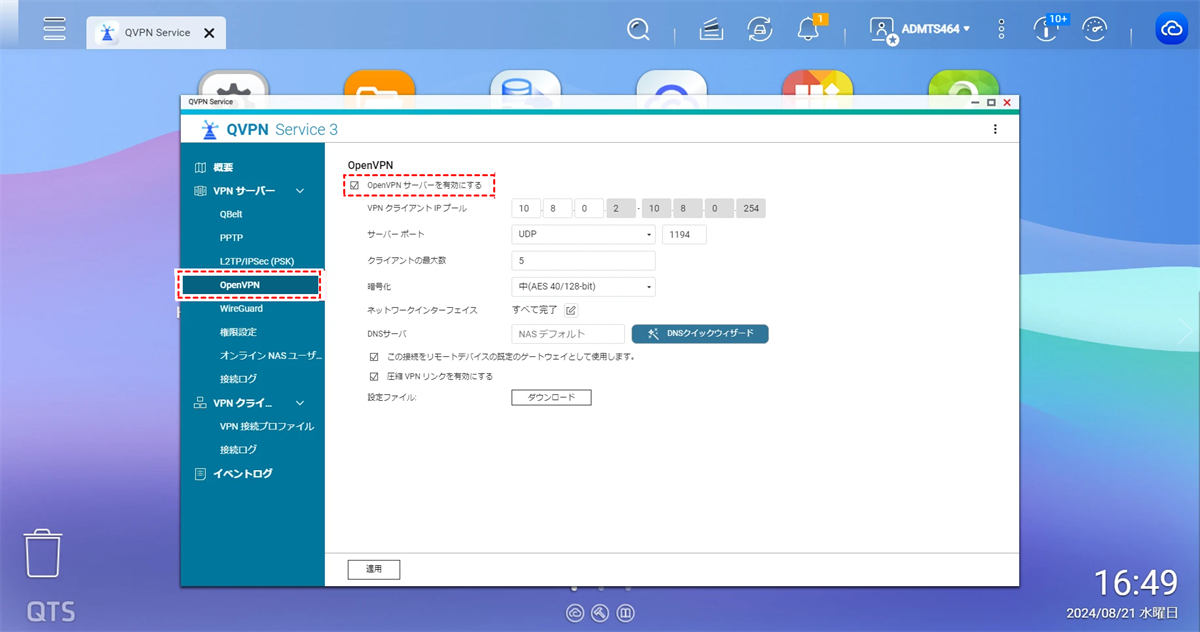This screenshot has height=632, width=1200.
Task: Click the server port field 1194
Action: pos(683,234)
